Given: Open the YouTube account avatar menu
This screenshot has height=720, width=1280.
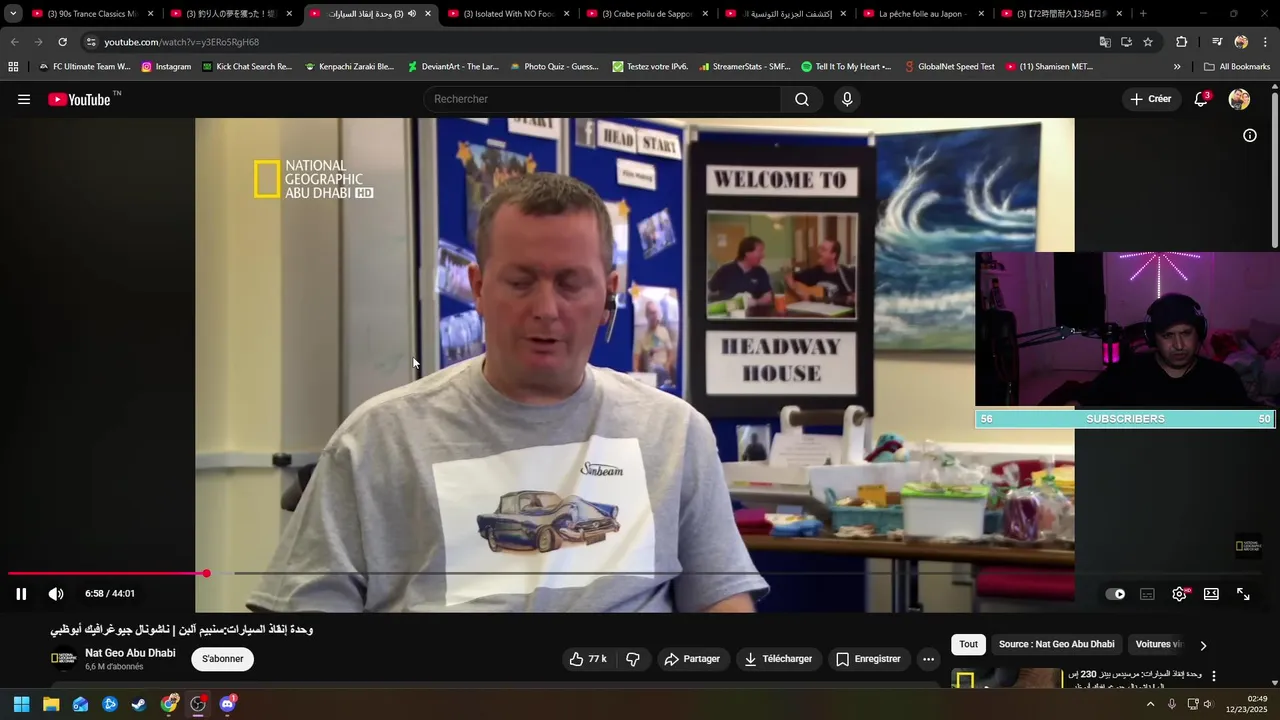Looking at the screenshot, I should coord(1239,99).
